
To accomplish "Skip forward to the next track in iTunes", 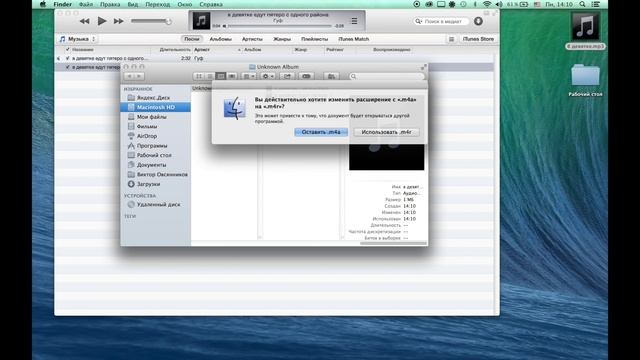I will (119, 21).
